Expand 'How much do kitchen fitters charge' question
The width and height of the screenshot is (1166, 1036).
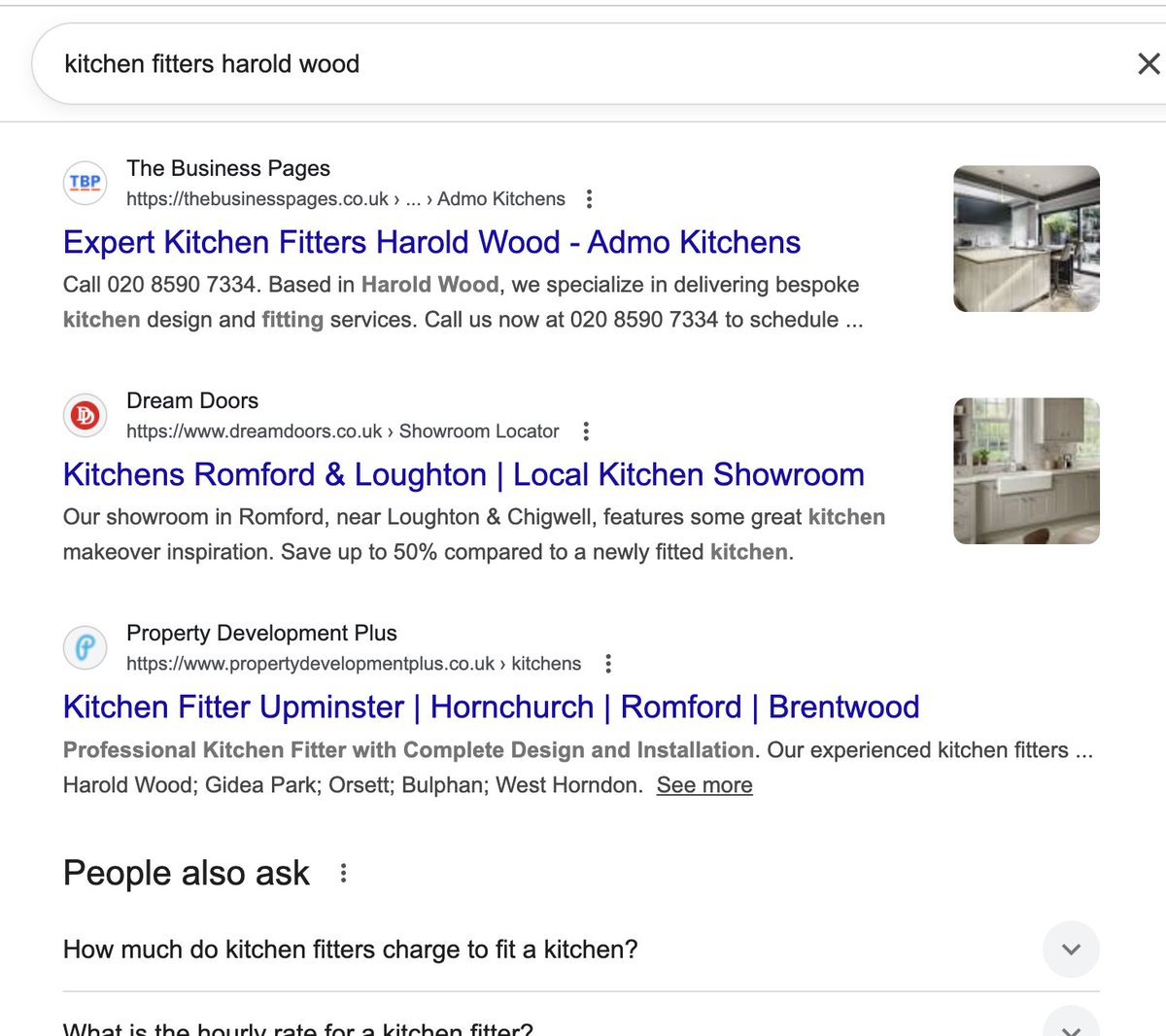pos(581,950)
